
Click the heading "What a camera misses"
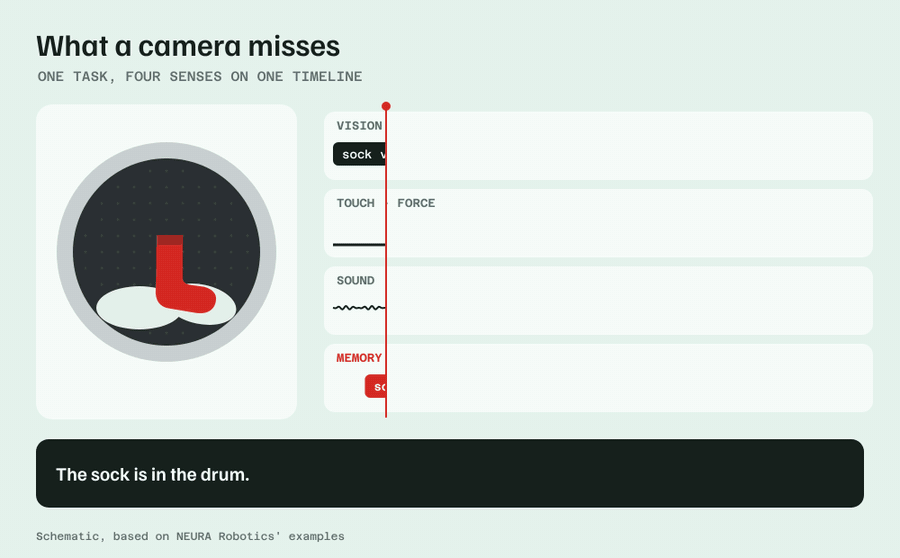[188, 46]
